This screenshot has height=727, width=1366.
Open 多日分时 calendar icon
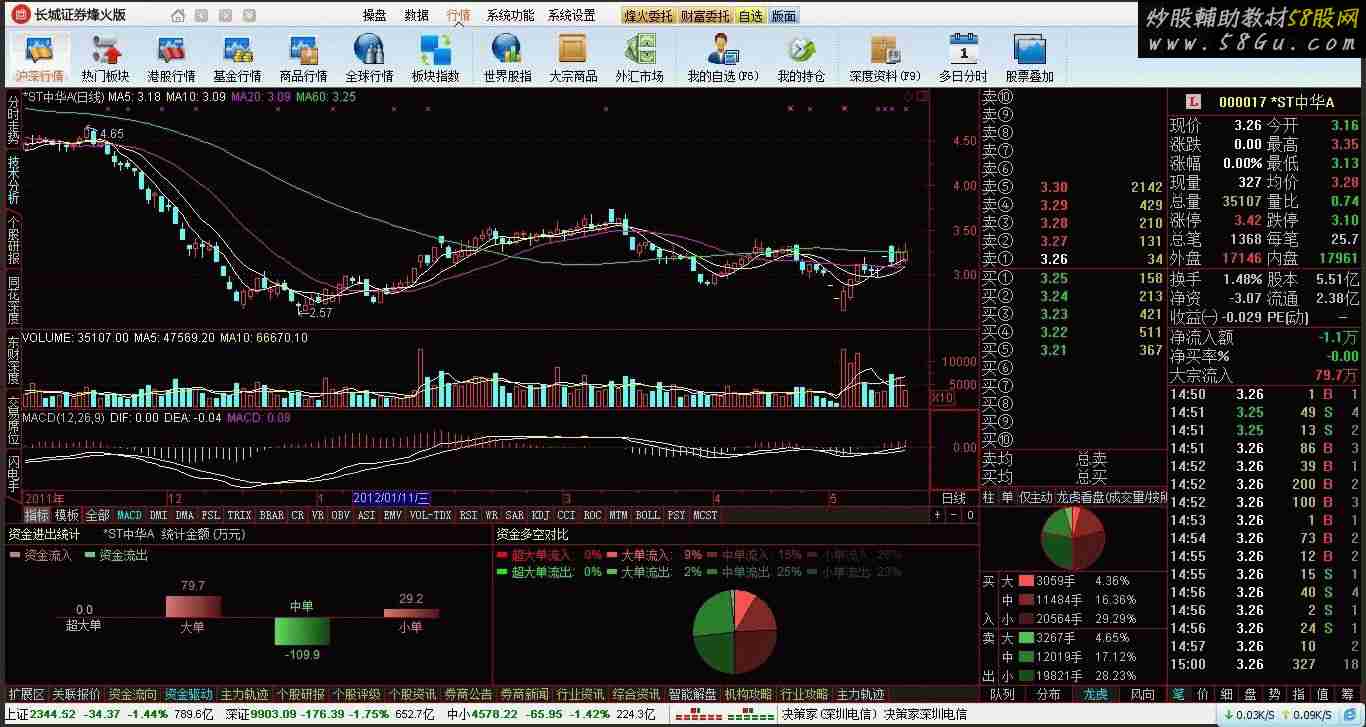[x=962, y=58]
